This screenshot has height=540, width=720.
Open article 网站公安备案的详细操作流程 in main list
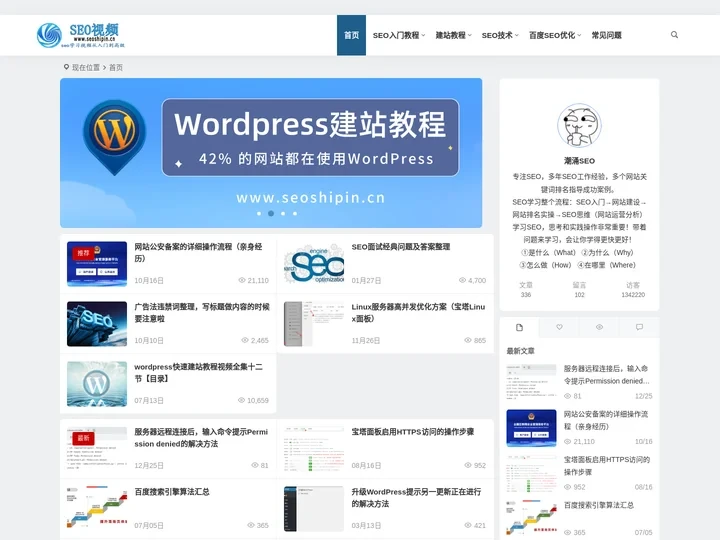pos(198,253)
